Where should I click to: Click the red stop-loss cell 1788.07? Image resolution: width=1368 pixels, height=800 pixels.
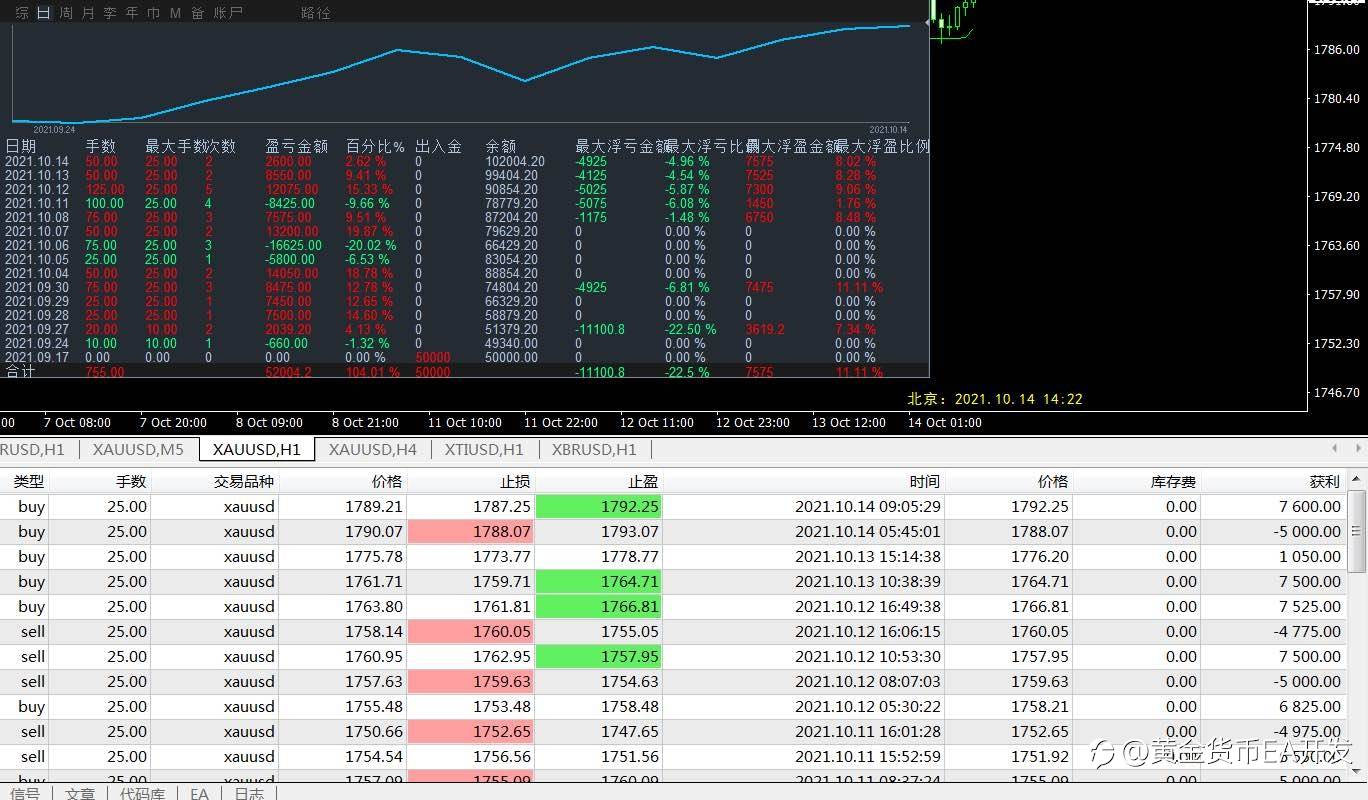click(471, 532)
